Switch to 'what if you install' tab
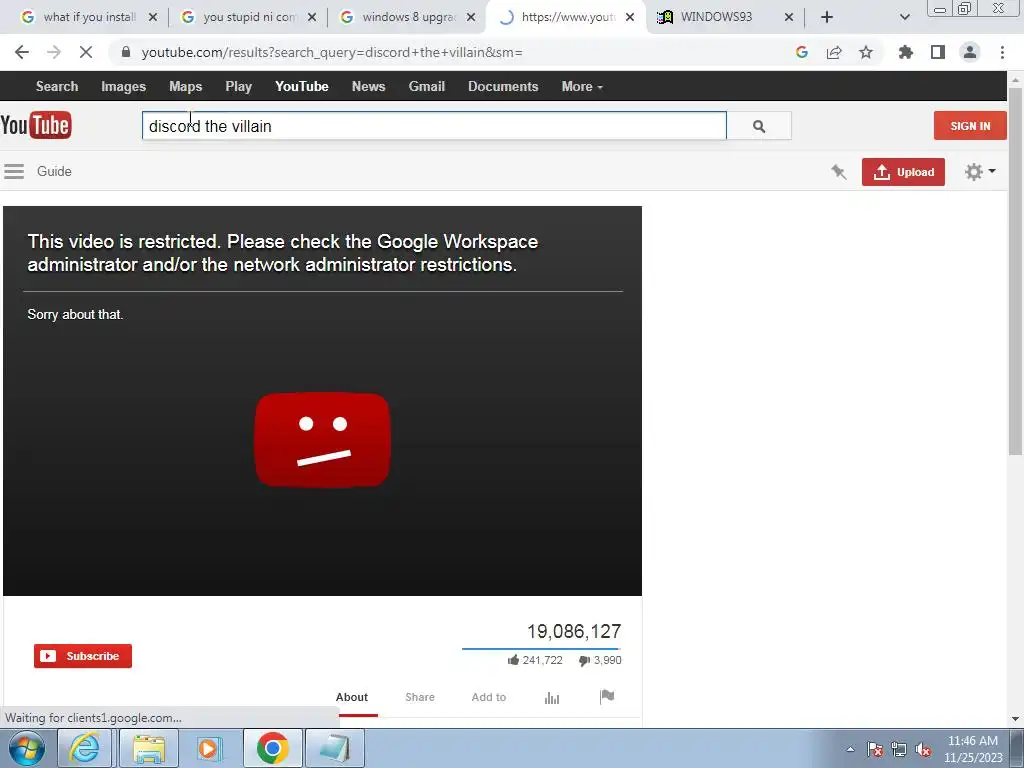This screenshot has width=1024, height=768. 89,17
